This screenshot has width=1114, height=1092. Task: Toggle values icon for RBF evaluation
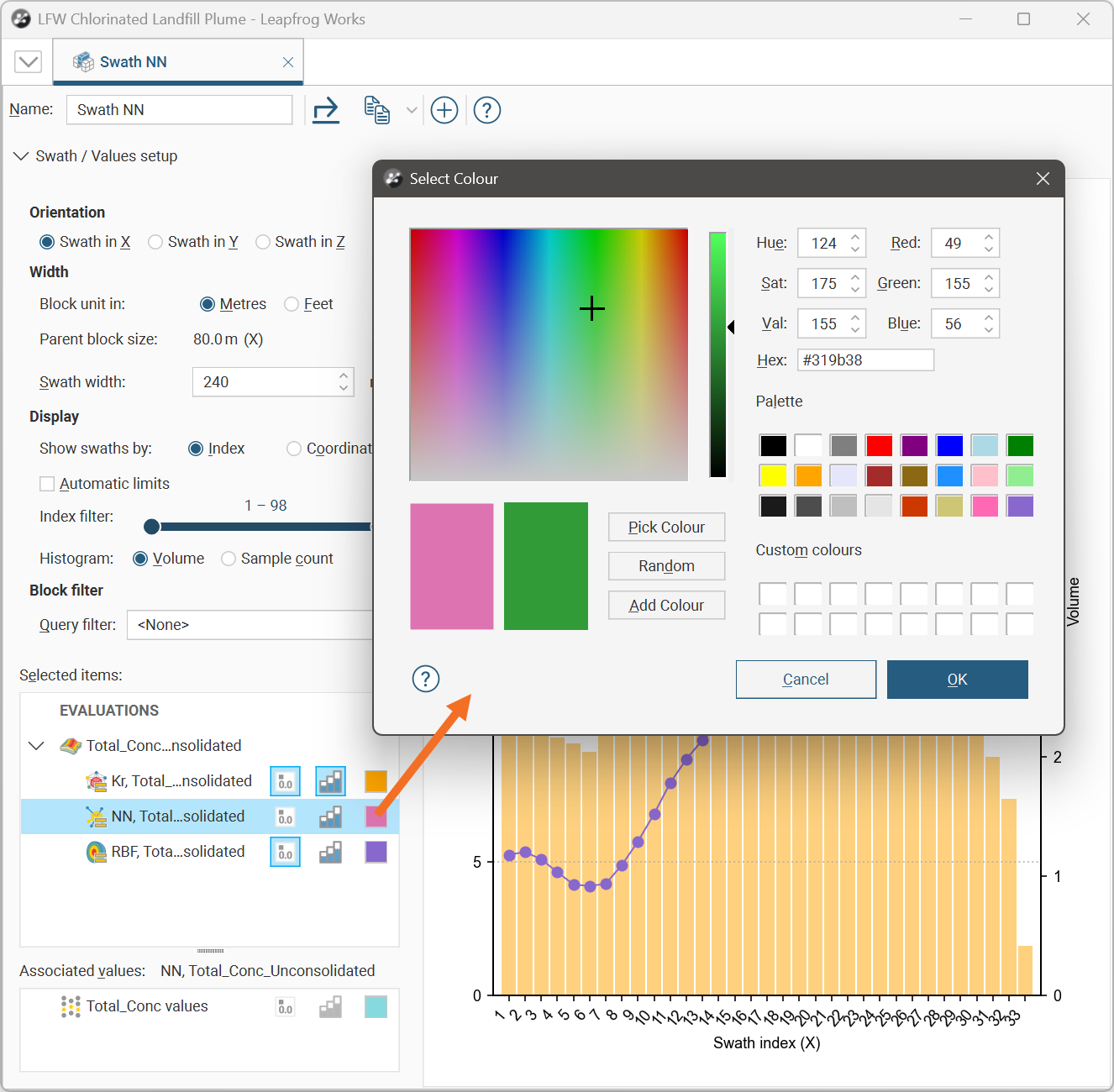pyautogui.click(x=285, y=852)
